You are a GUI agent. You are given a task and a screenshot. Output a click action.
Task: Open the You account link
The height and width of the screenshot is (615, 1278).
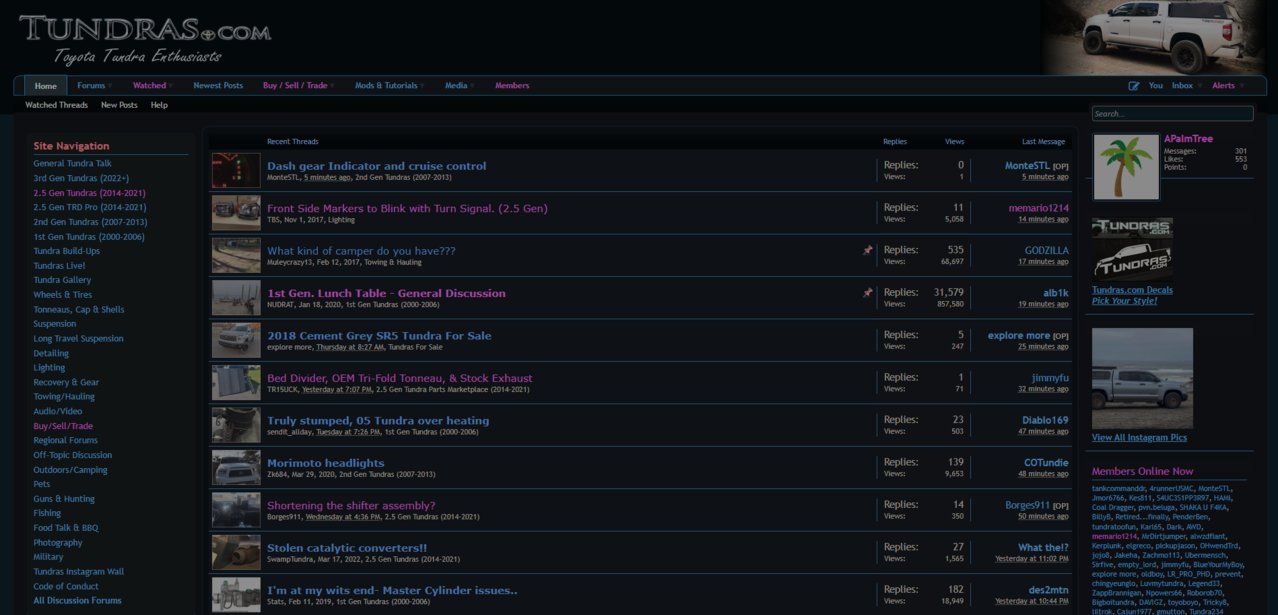pyautogui.click(x=1155, y=86)
